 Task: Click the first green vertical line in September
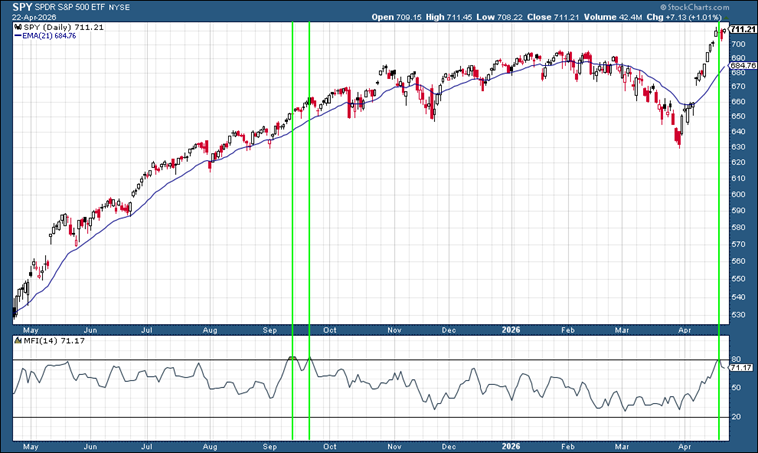pyautogui.click(x=292, y=200)
